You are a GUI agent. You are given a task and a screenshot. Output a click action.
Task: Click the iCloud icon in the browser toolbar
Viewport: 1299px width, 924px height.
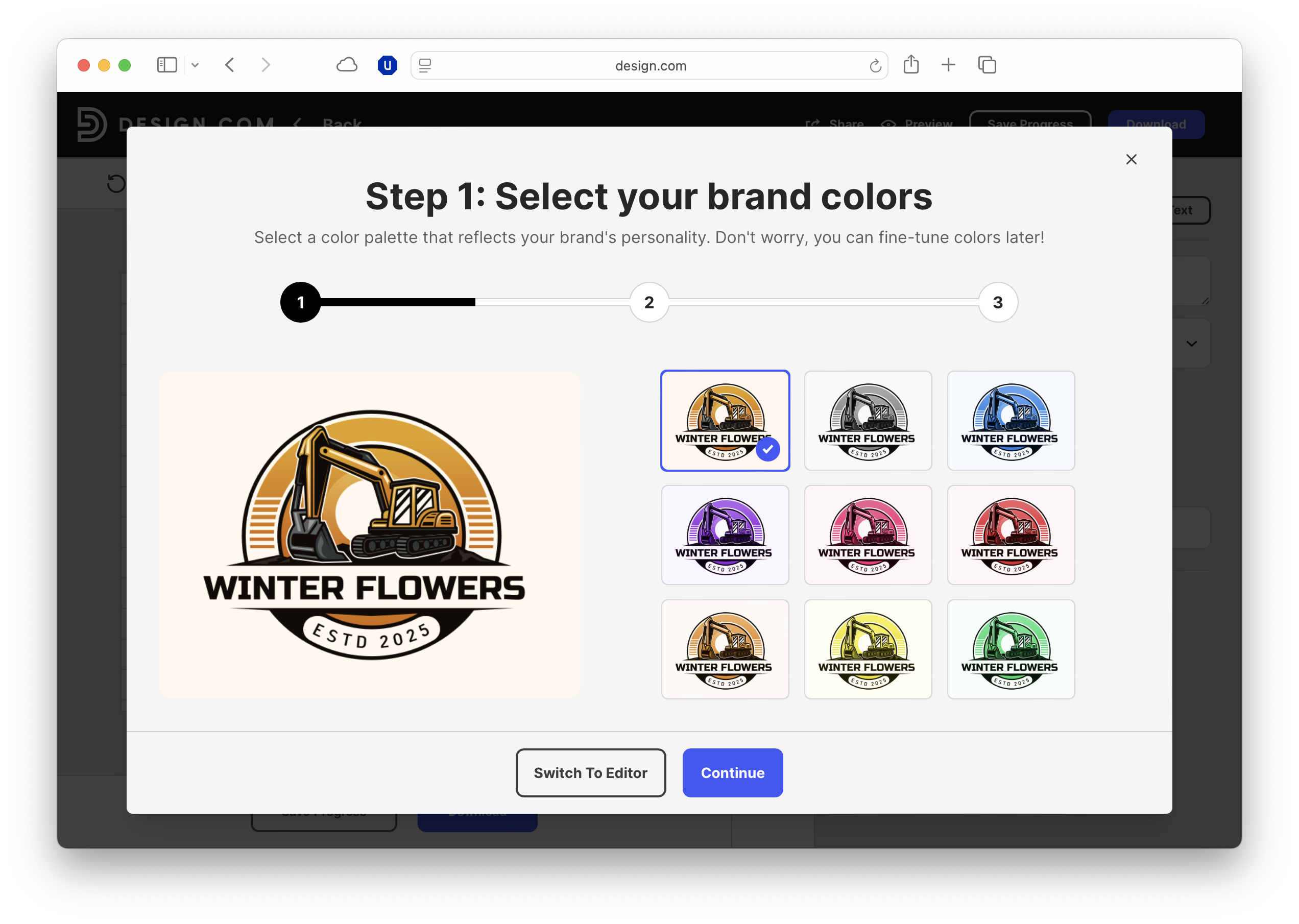347,65
